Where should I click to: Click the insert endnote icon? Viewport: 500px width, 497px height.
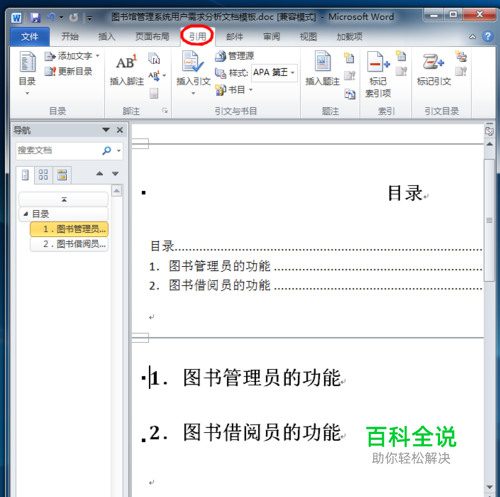(x=154, y=58)
